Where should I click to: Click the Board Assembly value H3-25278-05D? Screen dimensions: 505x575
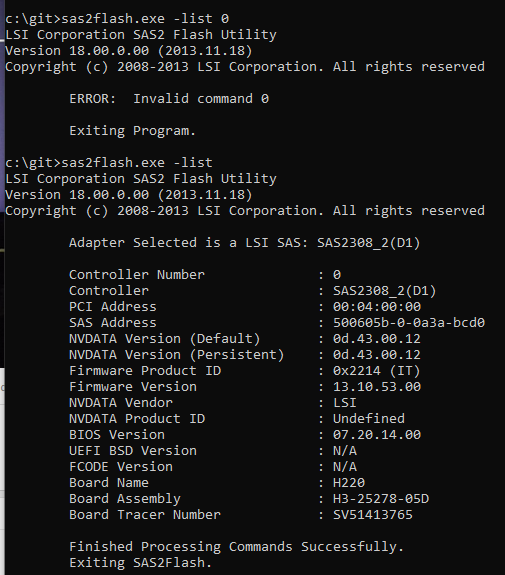(381, 499)
